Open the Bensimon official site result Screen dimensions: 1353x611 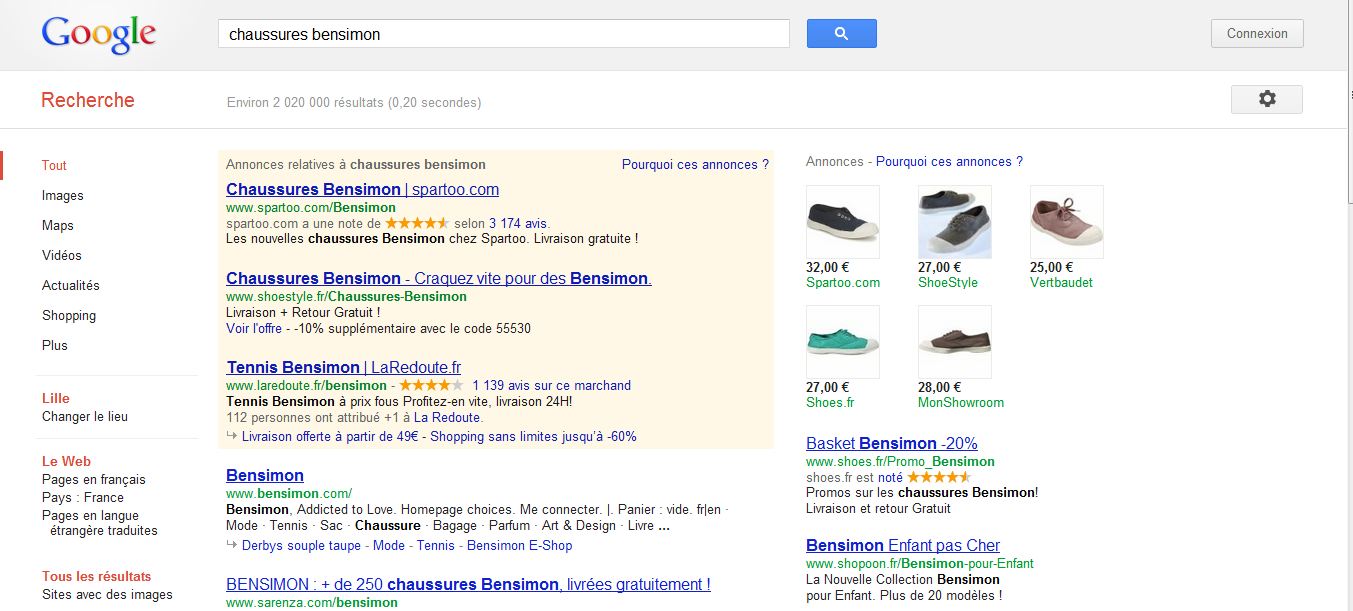click(x=265, y=476)
